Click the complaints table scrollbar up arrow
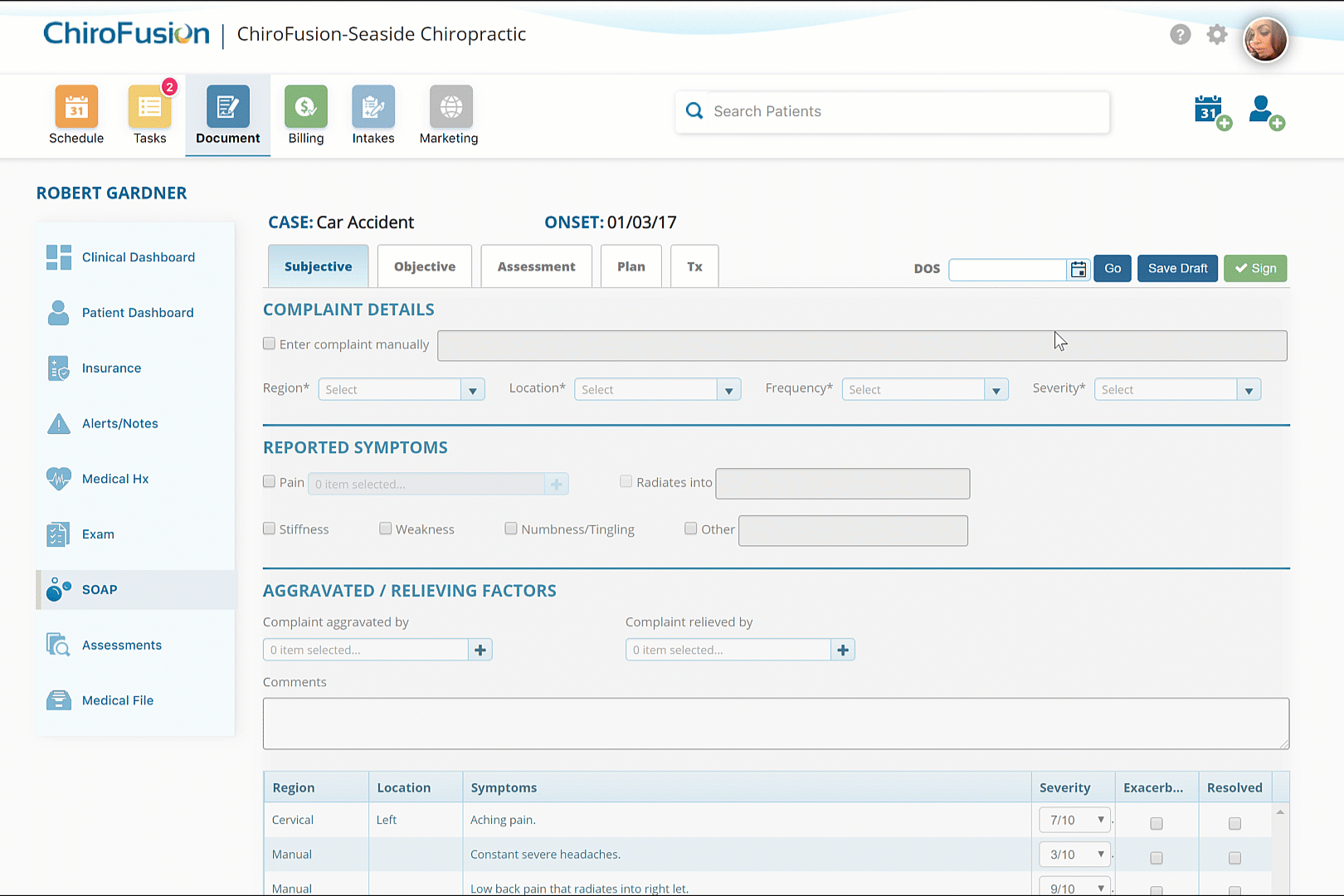This screenshot has width=1344, height=896. (1281, 812)
